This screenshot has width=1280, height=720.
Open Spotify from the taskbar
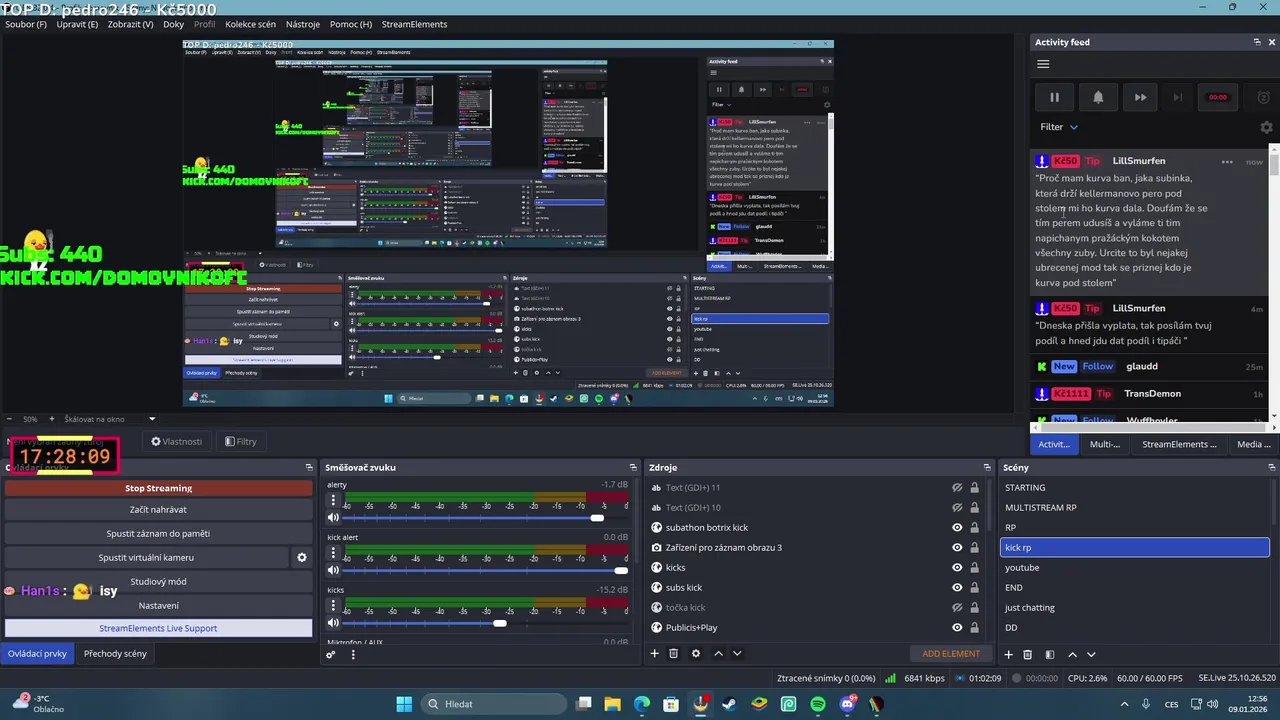click(x=818, y=704)
